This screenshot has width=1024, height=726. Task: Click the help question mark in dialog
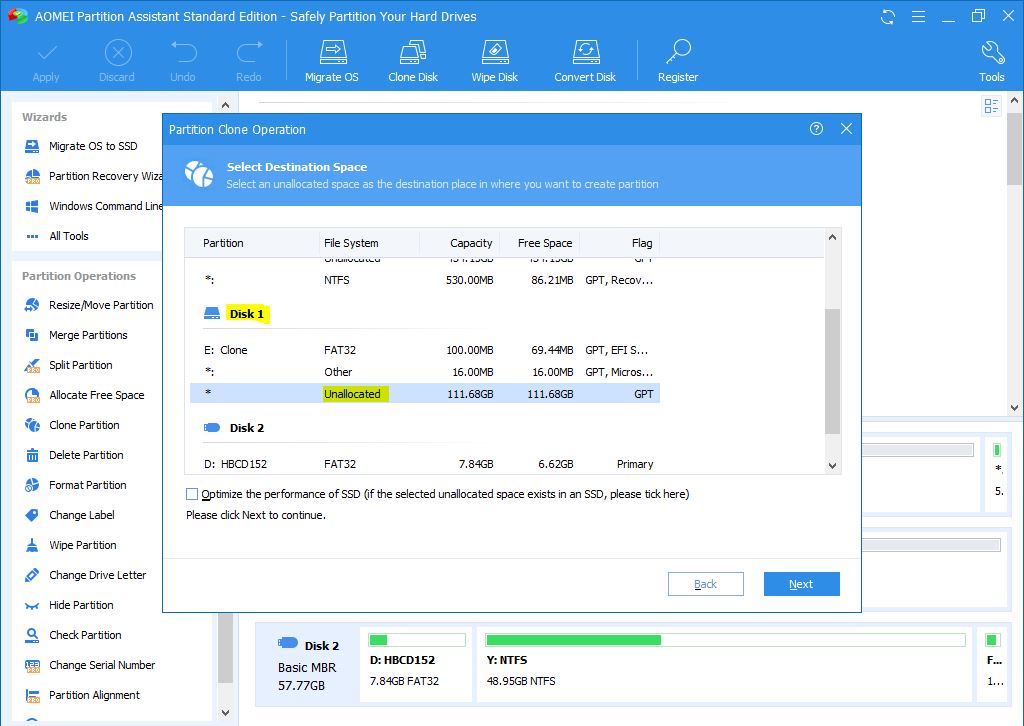coord(817,129)
